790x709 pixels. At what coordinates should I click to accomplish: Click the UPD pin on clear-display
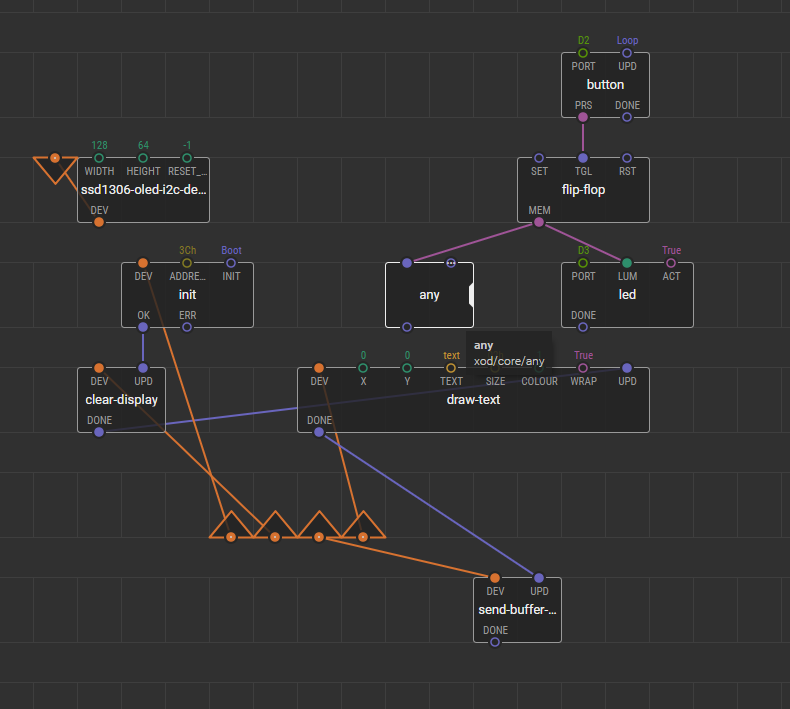(x=143, y=367)
